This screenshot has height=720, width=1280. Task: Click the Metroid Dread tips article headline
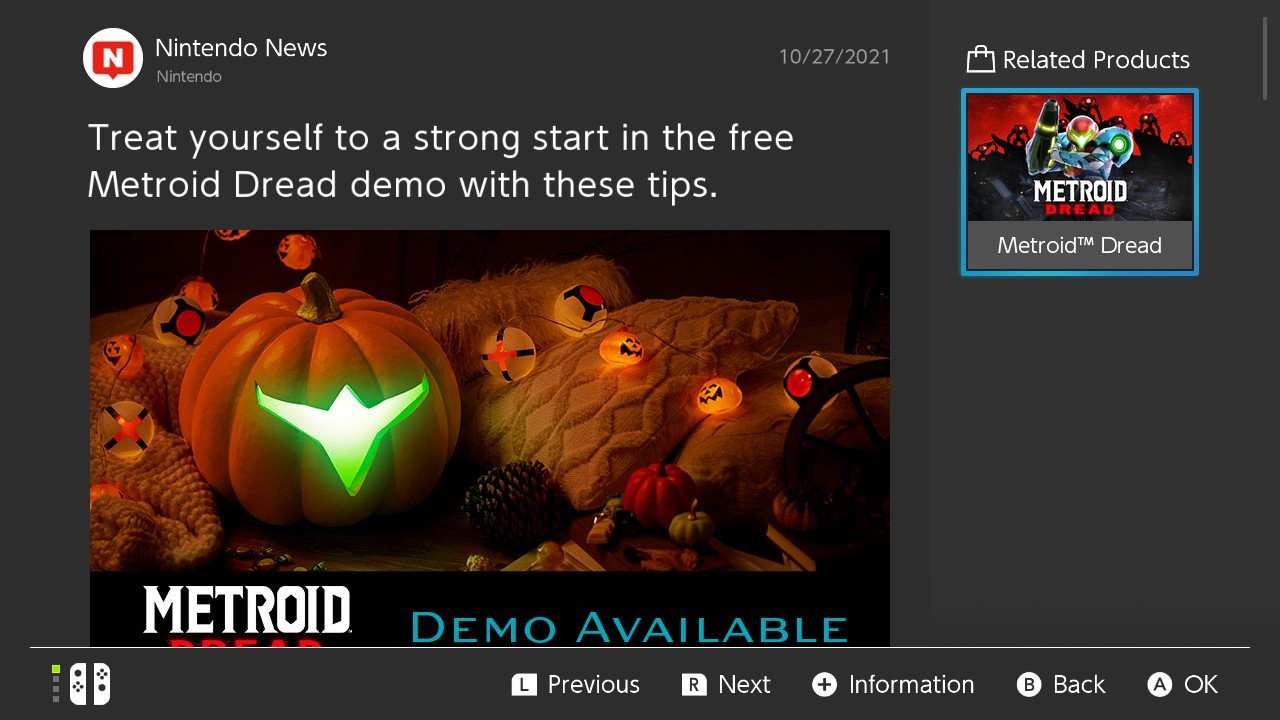[x=441, y=160]
